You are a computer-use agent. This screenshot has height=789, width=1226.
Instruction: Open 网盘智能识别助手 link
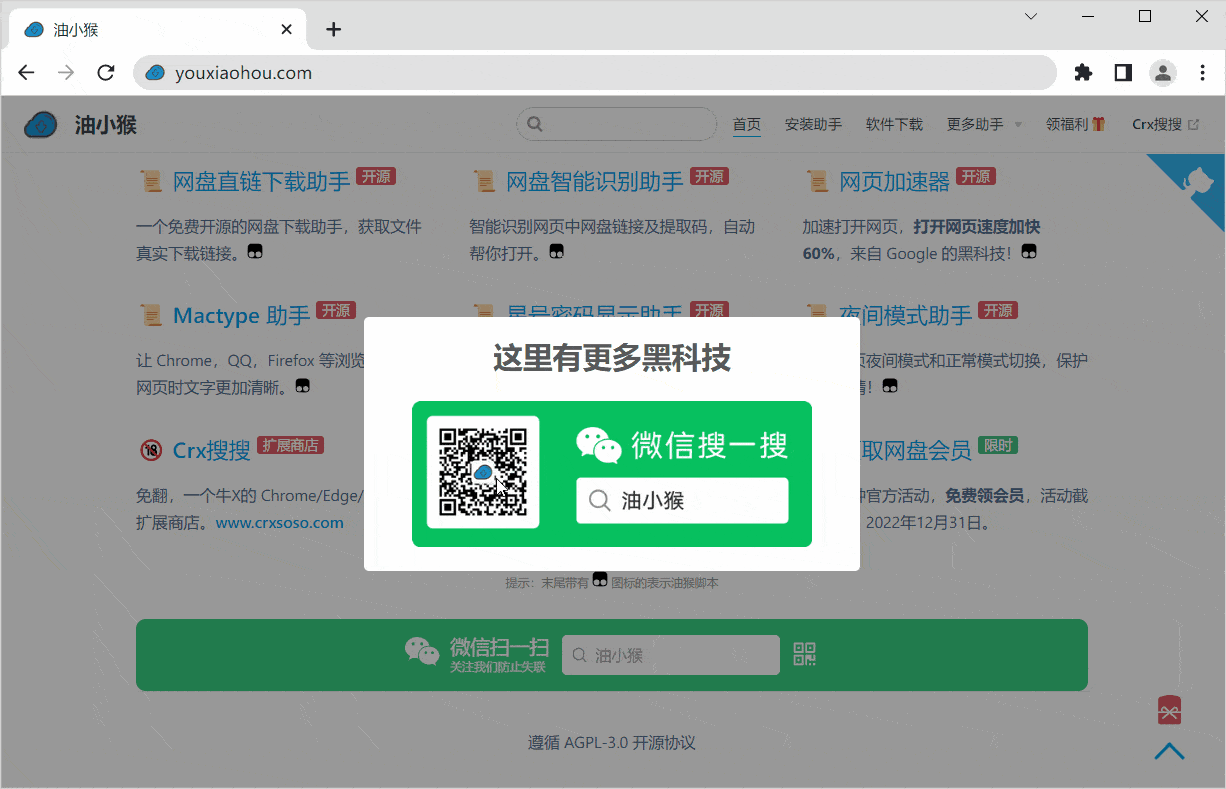pyautogui.click(x=595, y=181)
